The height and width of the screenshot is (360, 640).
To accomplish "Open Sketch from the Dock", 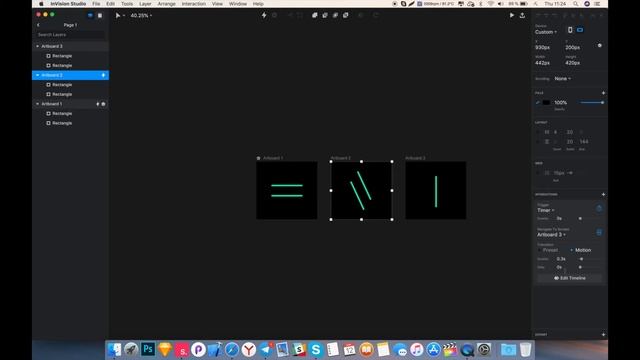I will coord(165,349).
